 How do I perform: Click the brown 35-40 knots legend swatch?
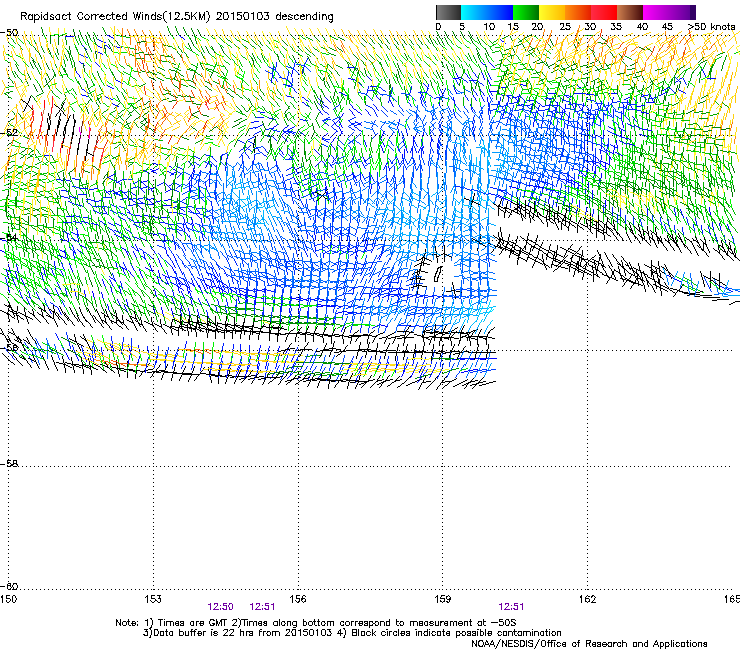coord(630,12)
